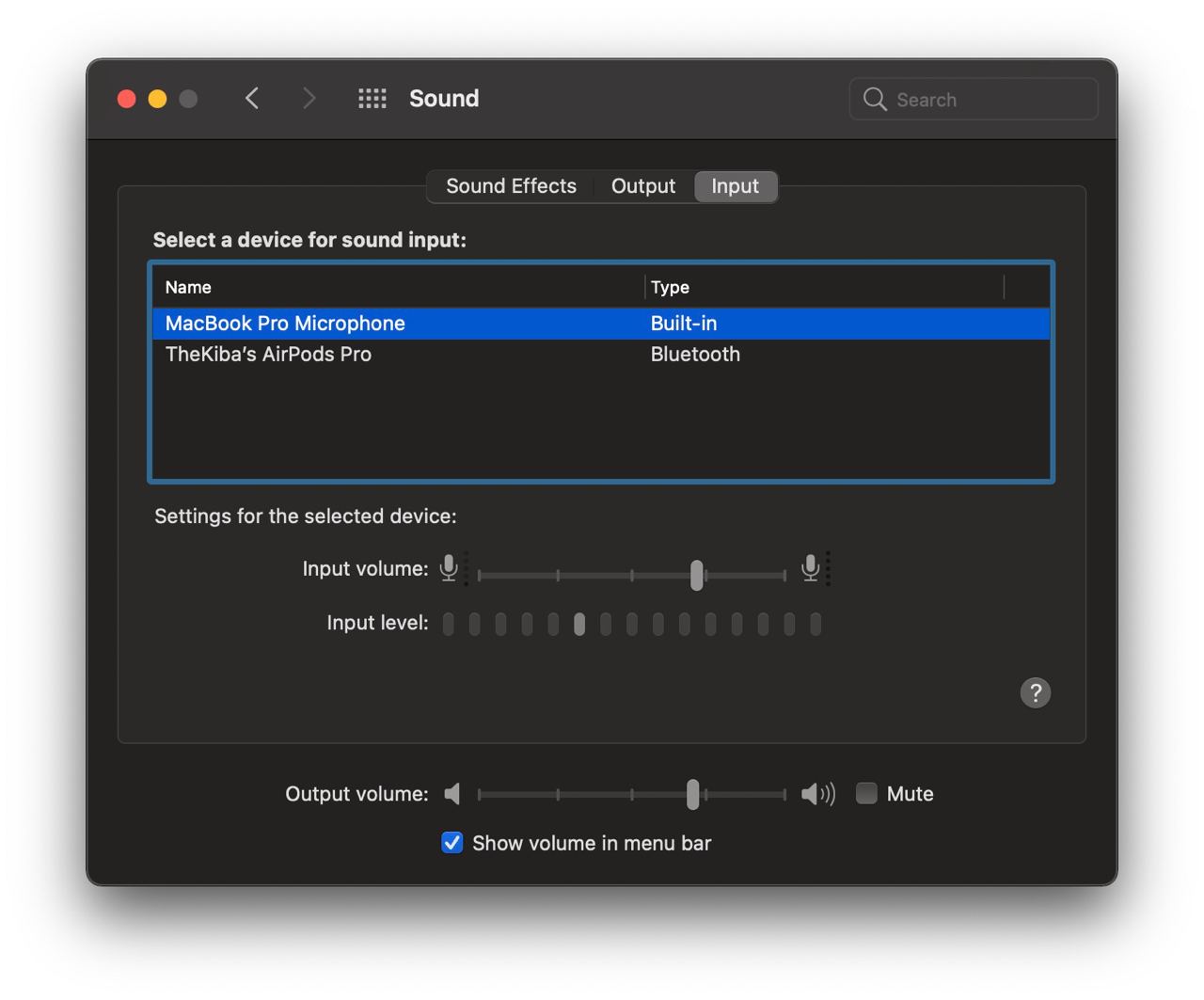Image resolution: width=1204 pixels, height=1000 pixels.
Task: Open help with question mark button
Action: pos(1036,693)
